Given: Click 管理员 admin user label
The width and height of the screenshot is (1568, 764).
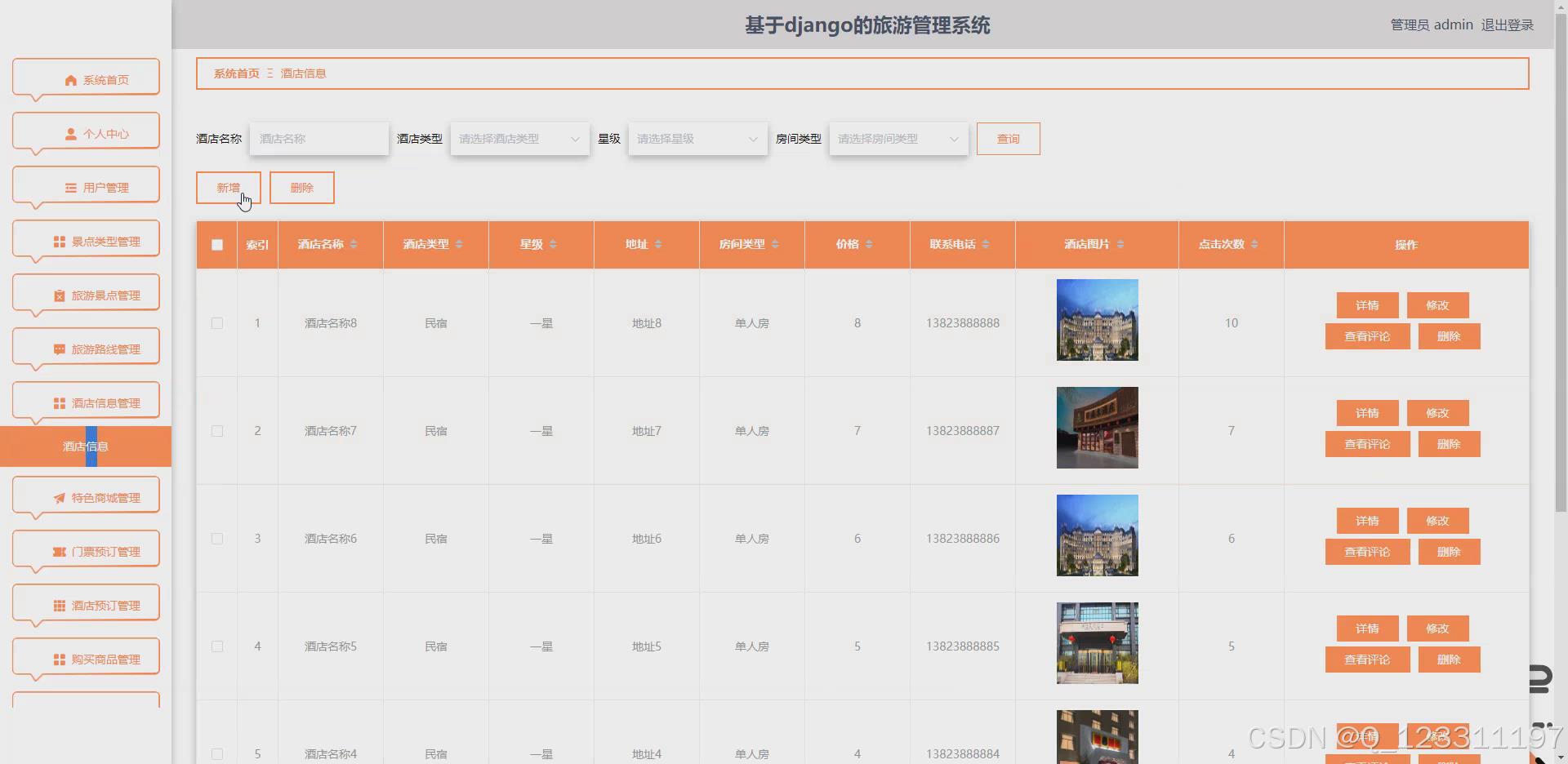Looking at the screenshot, I should pyautogui.click(x=1432, y=25).
